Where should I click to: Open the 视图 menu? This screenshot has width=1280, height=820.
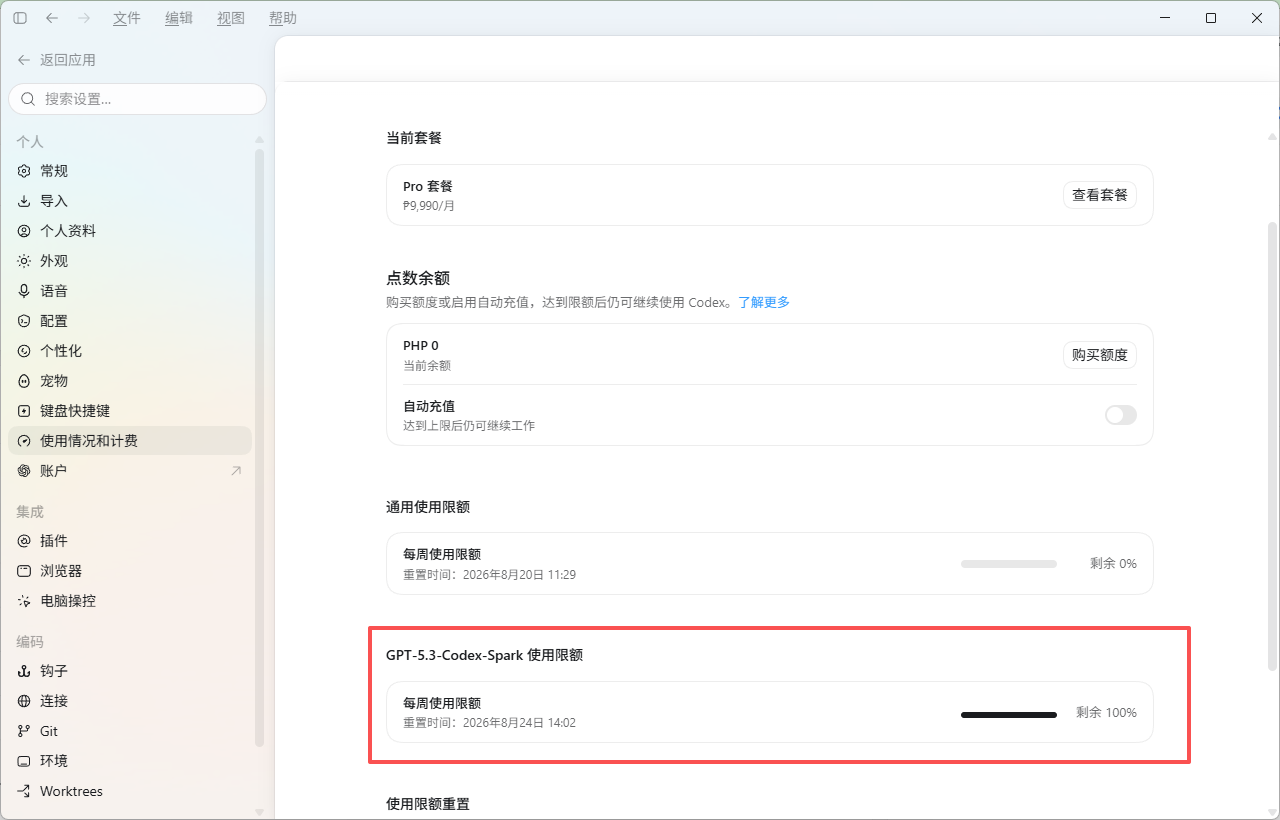click(231, 18)
